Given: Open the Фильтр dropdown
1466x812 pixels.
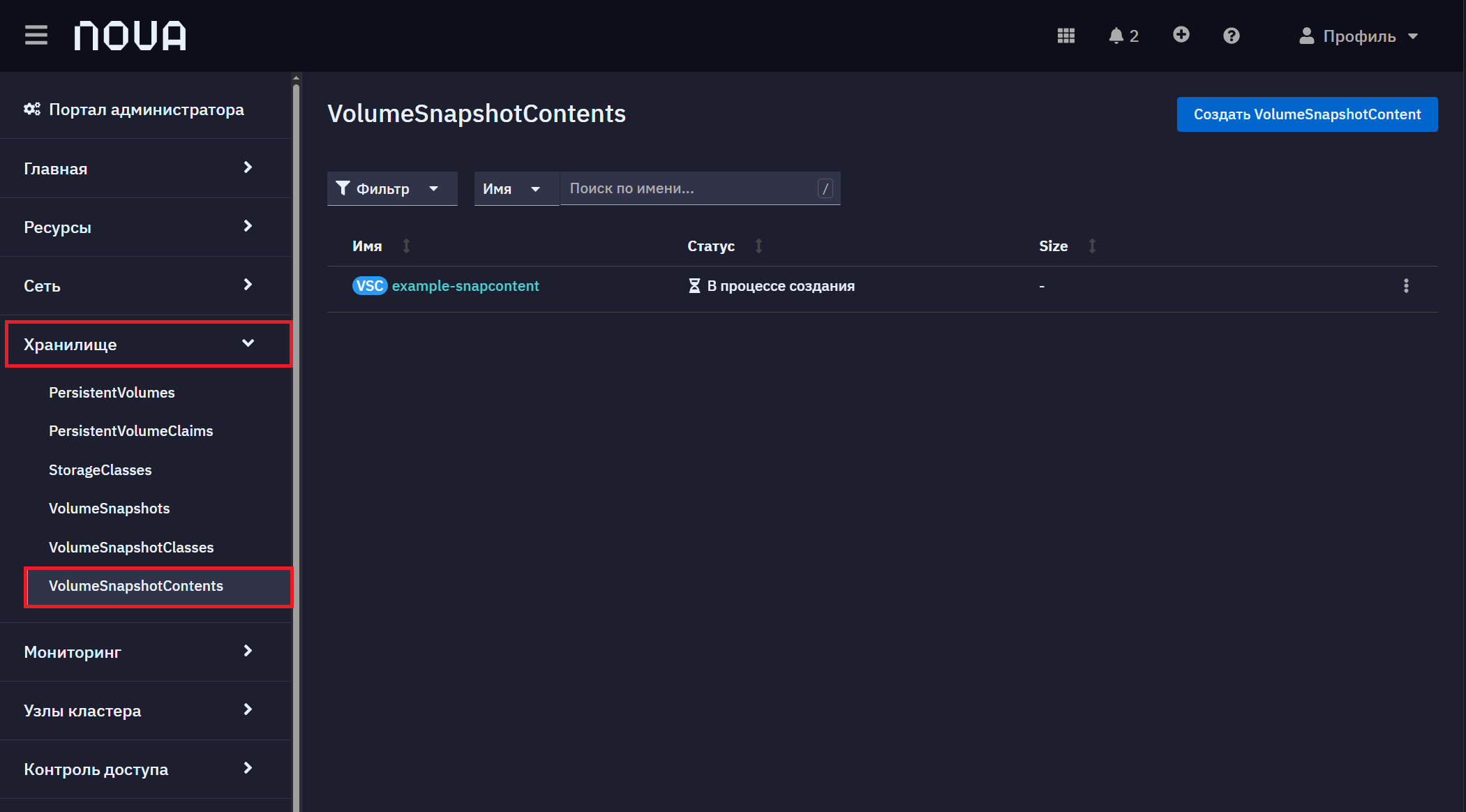Looking at the screenshot, I should click(392, 188).
